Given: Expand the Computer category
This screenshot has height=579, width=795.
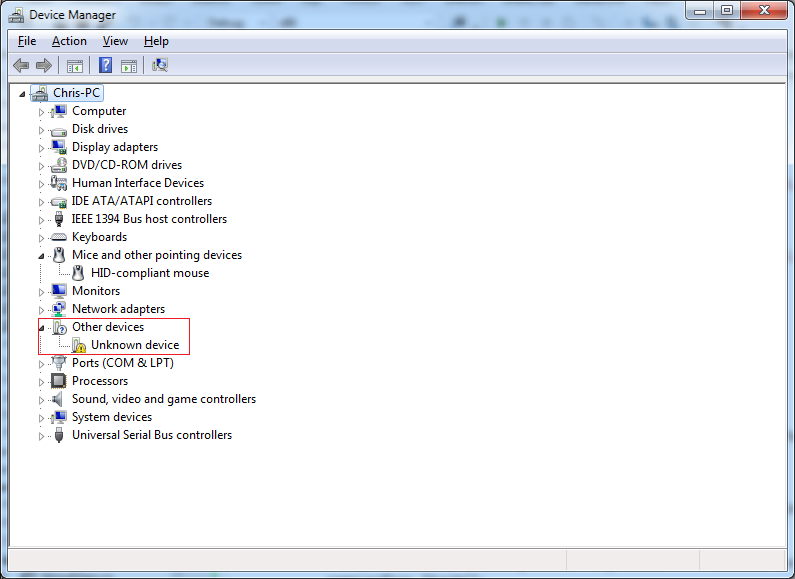Looking at the screenshot, I should point(41,112).
